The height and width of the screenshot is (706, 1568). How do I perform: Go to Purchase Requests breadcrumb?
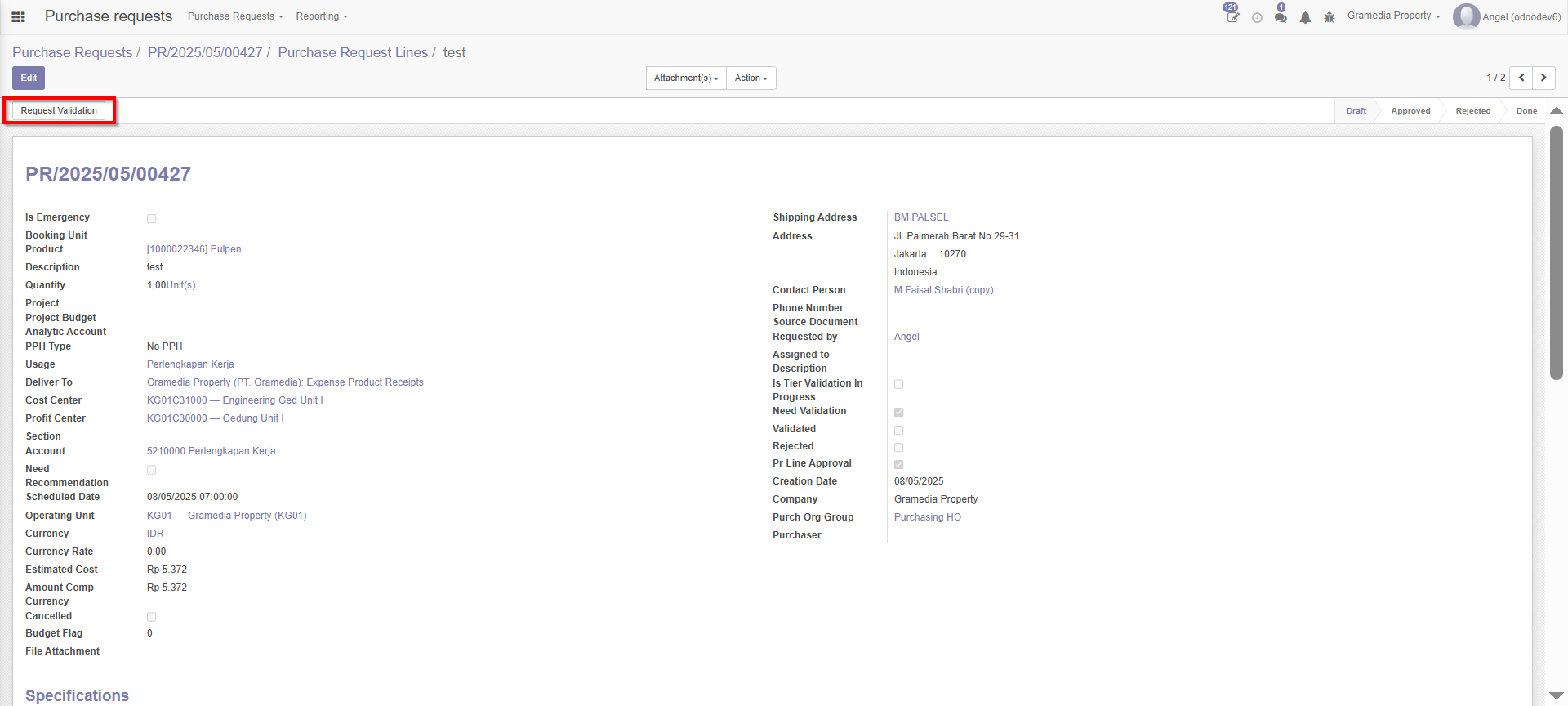[72, 52]
